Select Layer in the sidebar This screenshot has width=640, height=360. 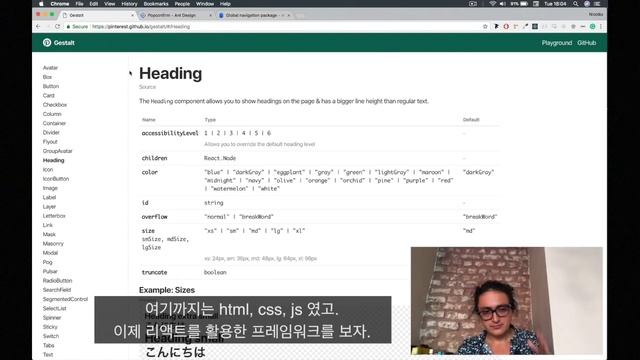pos(49,207)
